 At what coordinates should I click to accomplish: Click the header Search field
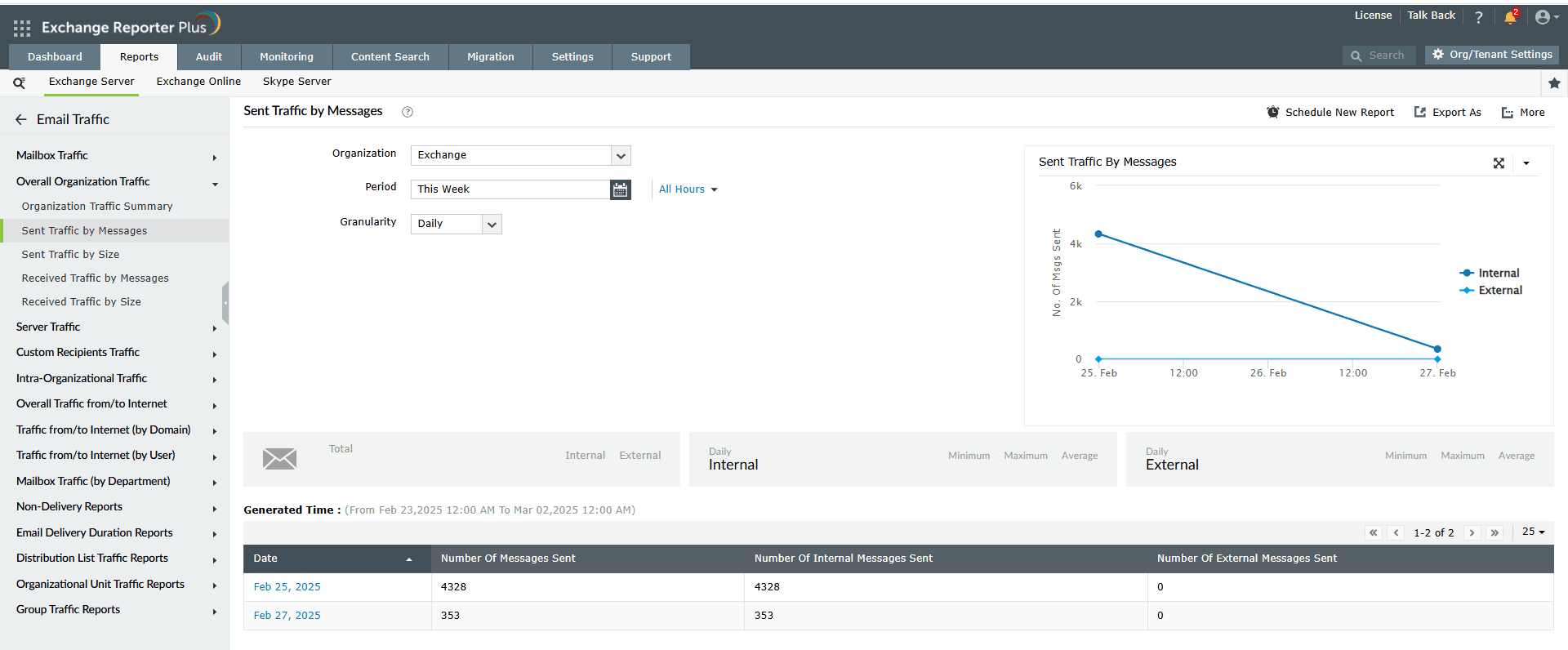click(1380, 56)
